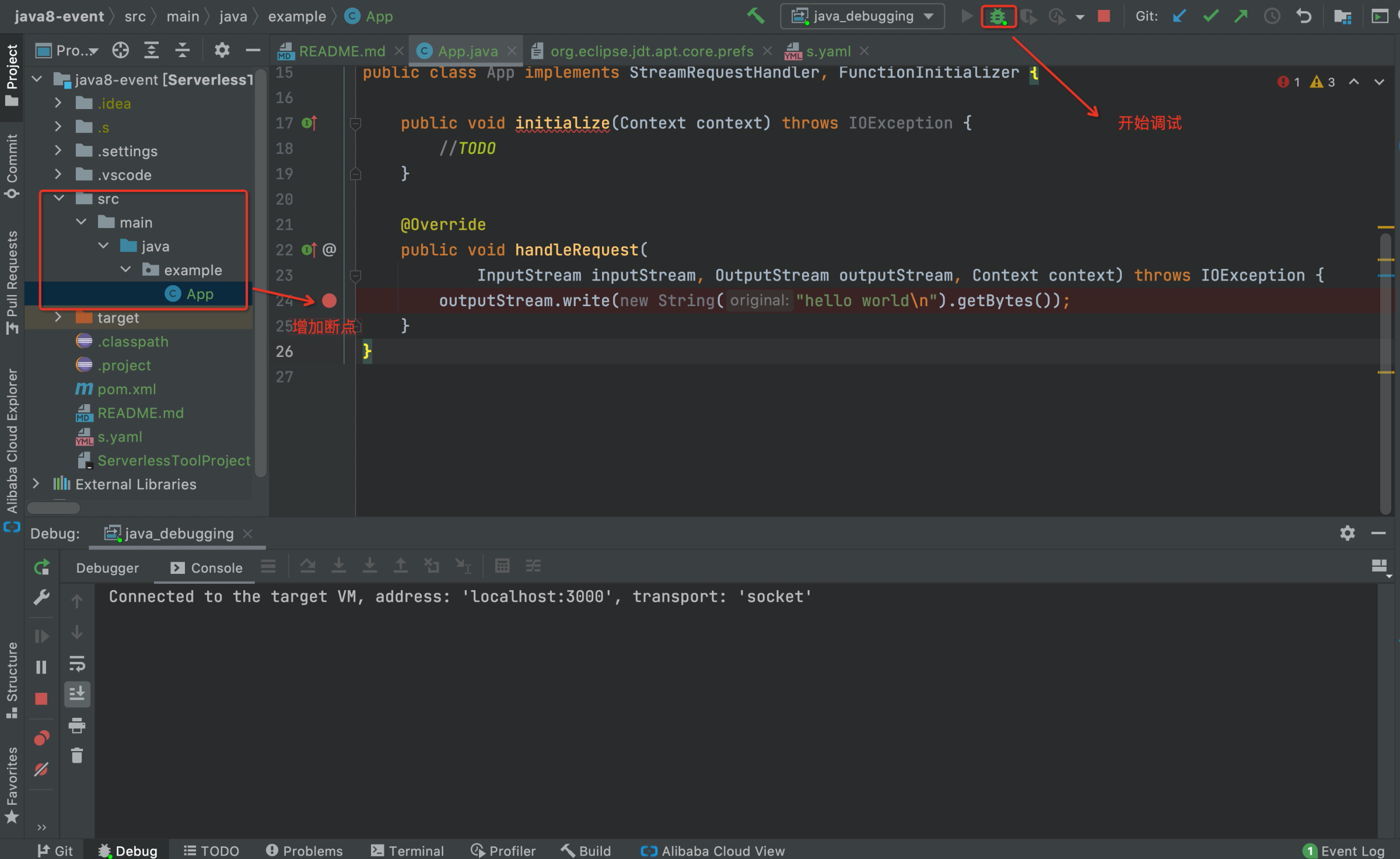Click the Mute Breakpoints icon
Image resolution: width=1400 pixels, height=859 pixels.
pyautogui.click(x=41, y=769)
